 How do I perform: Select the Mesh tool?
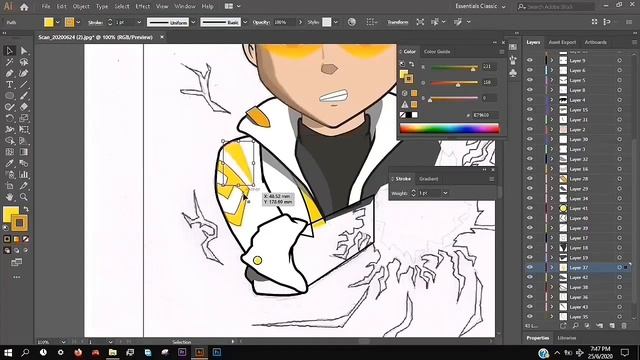pos(9,152)
